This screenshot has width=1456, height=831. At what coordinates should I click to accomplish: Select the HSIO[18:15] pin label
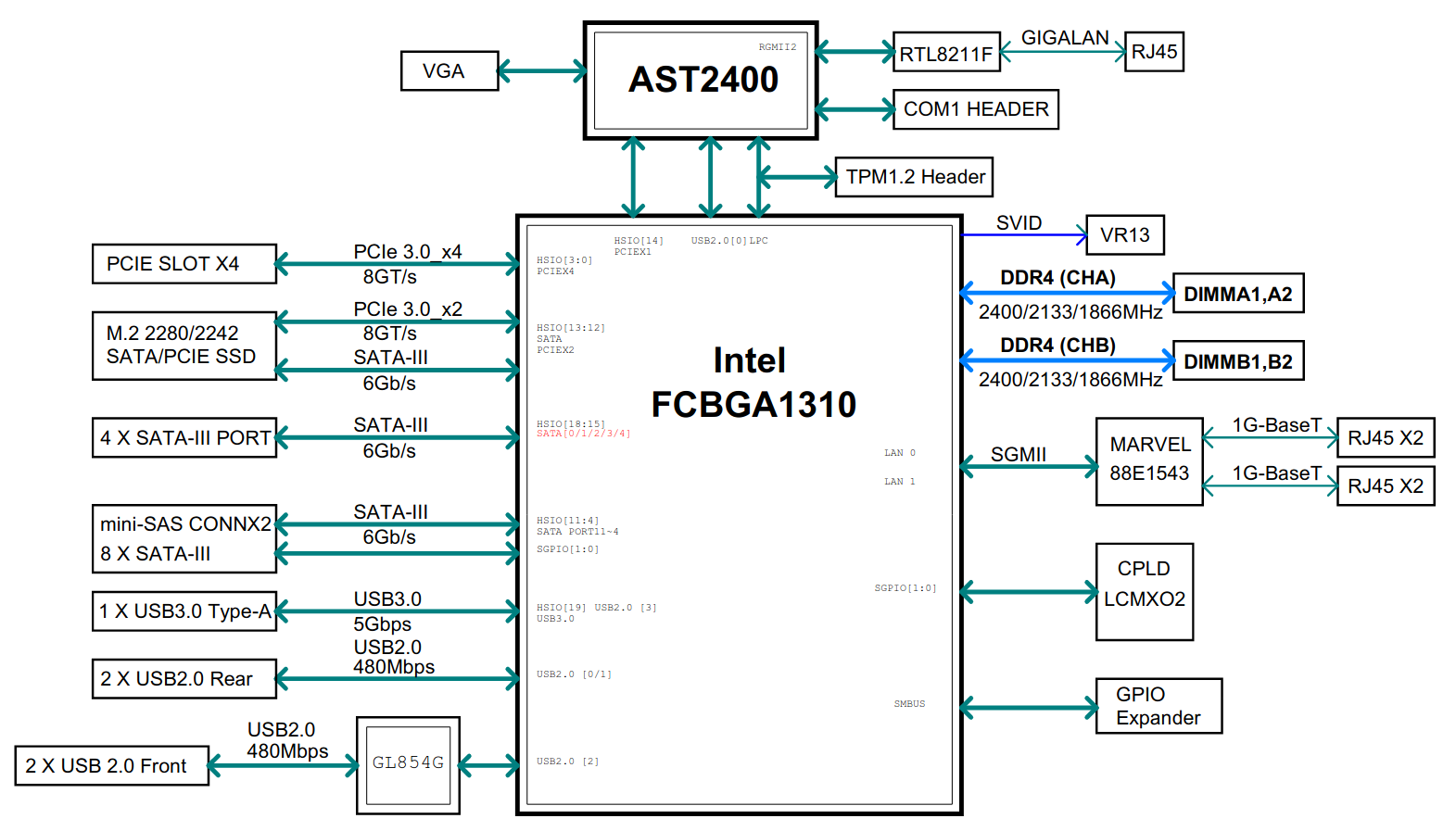570,424
